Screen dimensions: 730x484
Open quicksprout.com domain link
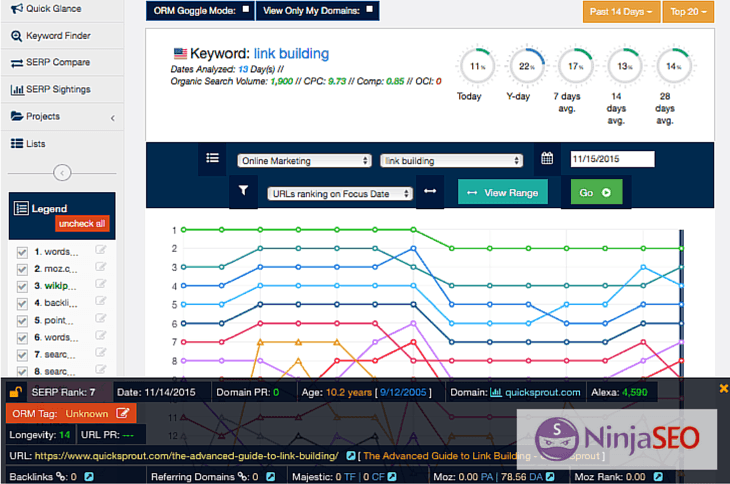542,392
